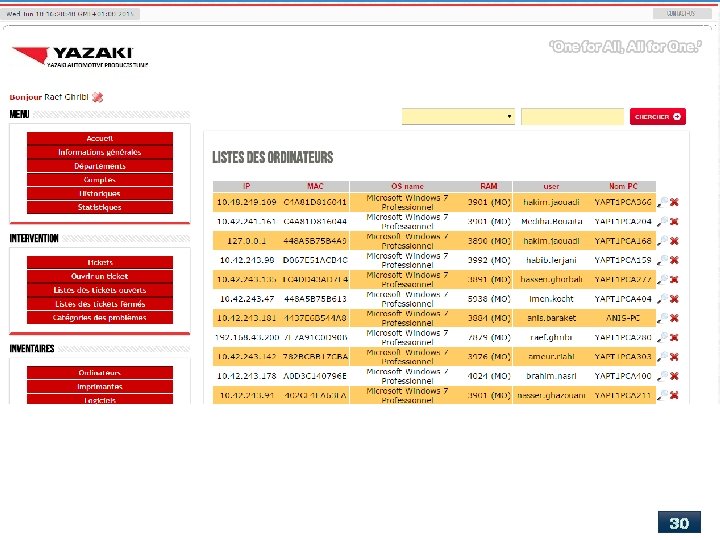Screen dimensions: 720x540
Task: Open Imprimantes under Inventaires
Action: (x=100, y=386)
